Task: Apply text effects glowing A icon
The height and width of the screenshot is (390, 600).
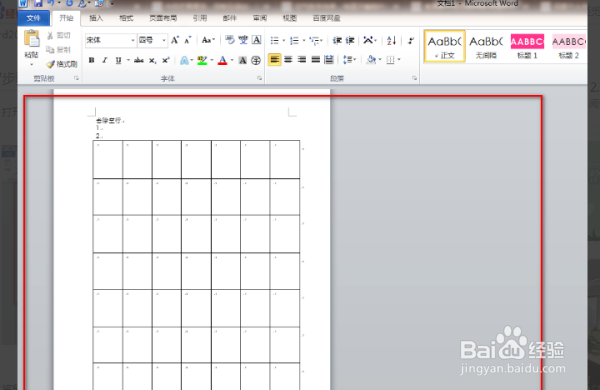Action: point(184,60)
